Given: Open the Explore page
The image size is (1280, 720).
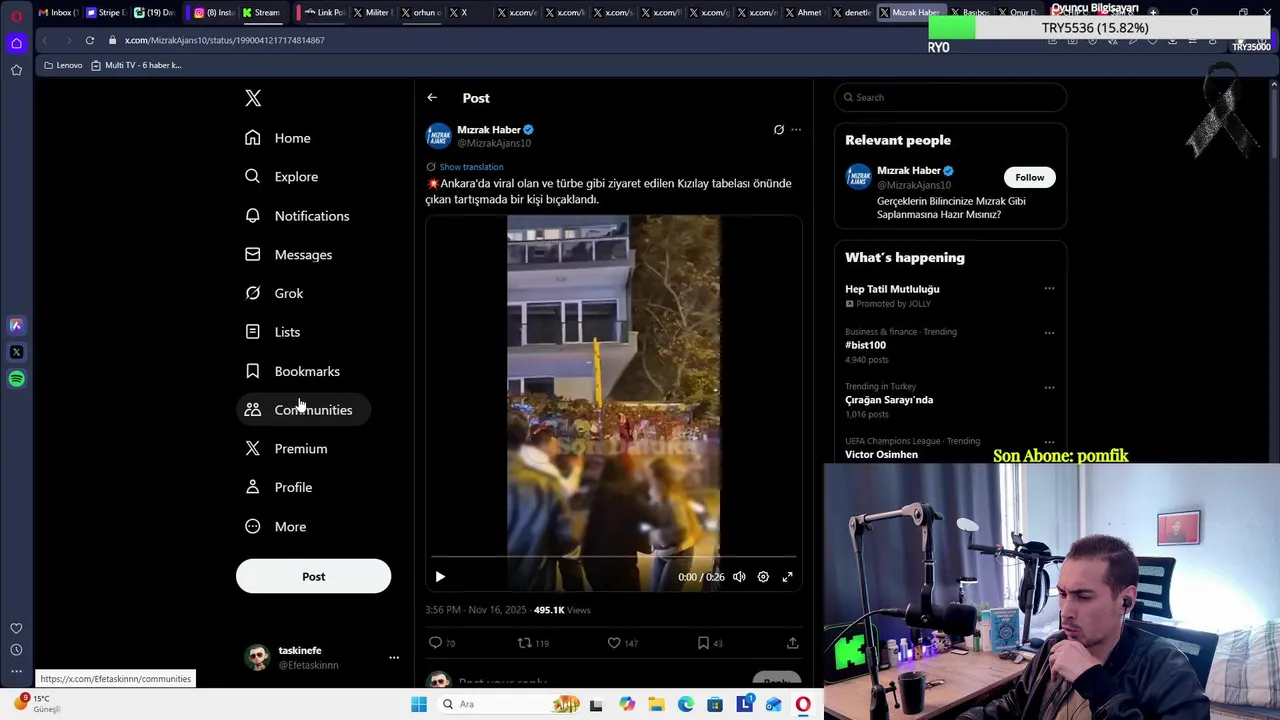Looking at the screenshot, I should 282,177.
